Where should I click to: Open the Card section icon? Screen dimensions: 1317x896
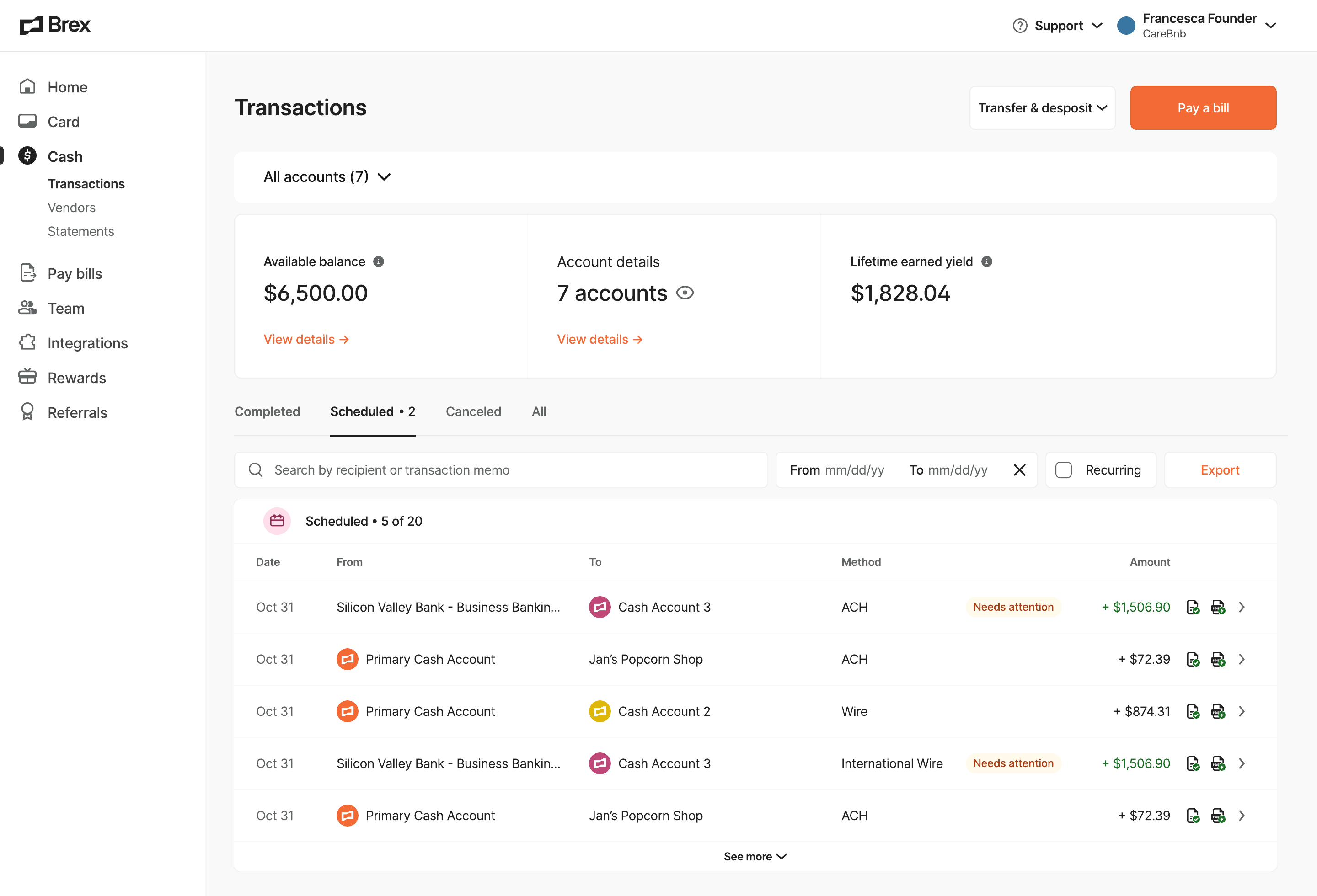pos(27,121)
